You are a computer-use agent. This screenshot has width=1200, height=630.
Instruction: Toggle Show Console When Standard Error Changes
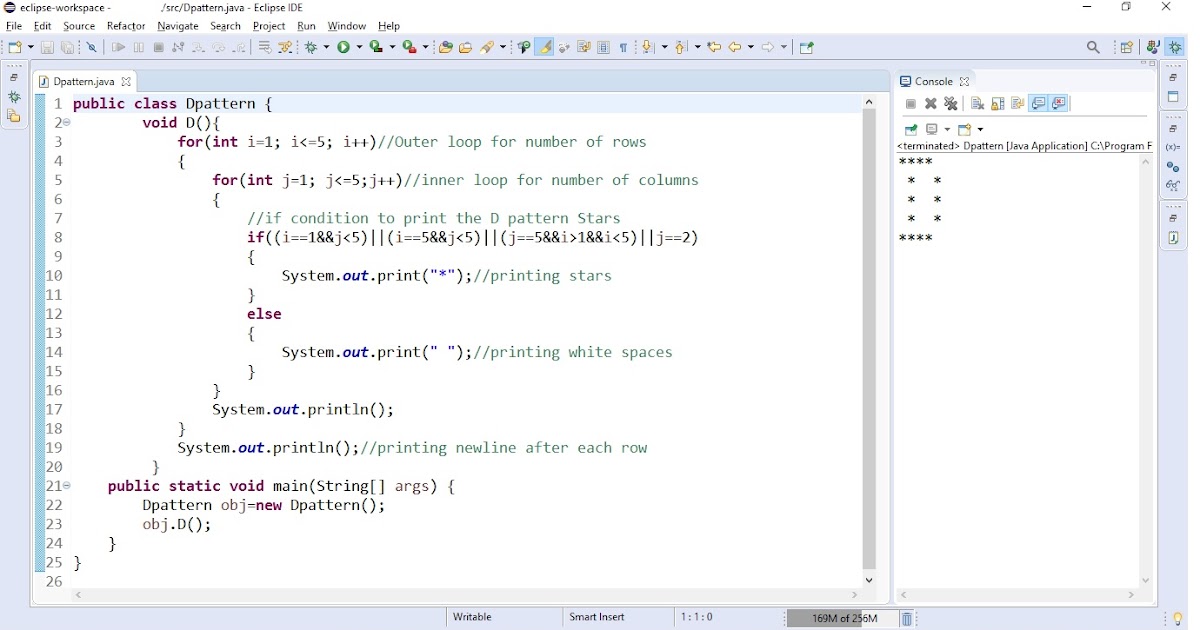(x=1059, y=103)
